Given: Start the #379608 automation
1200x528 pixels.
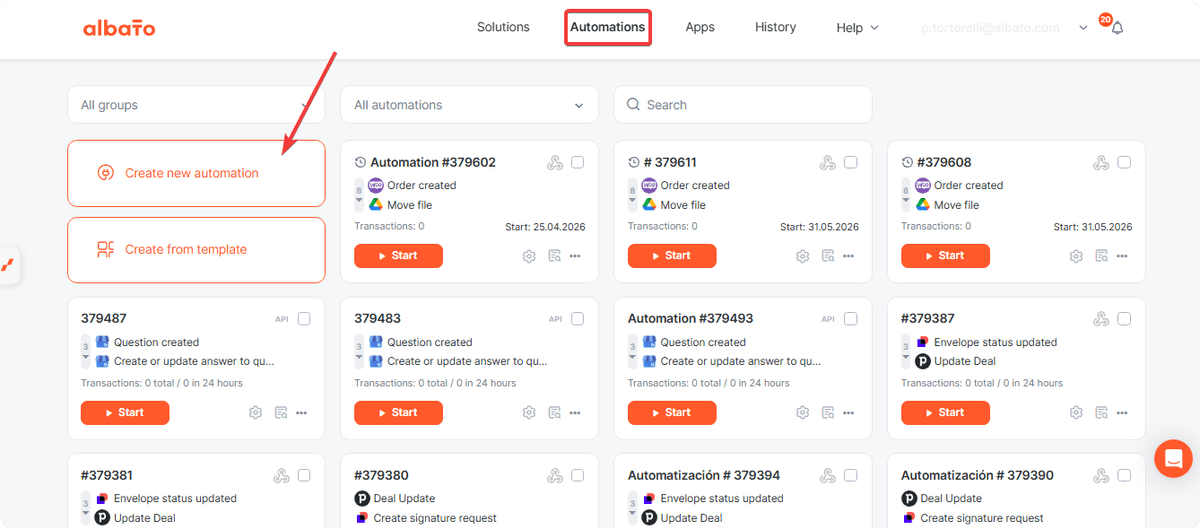Looking at the screenshot, I should point(945,256).
